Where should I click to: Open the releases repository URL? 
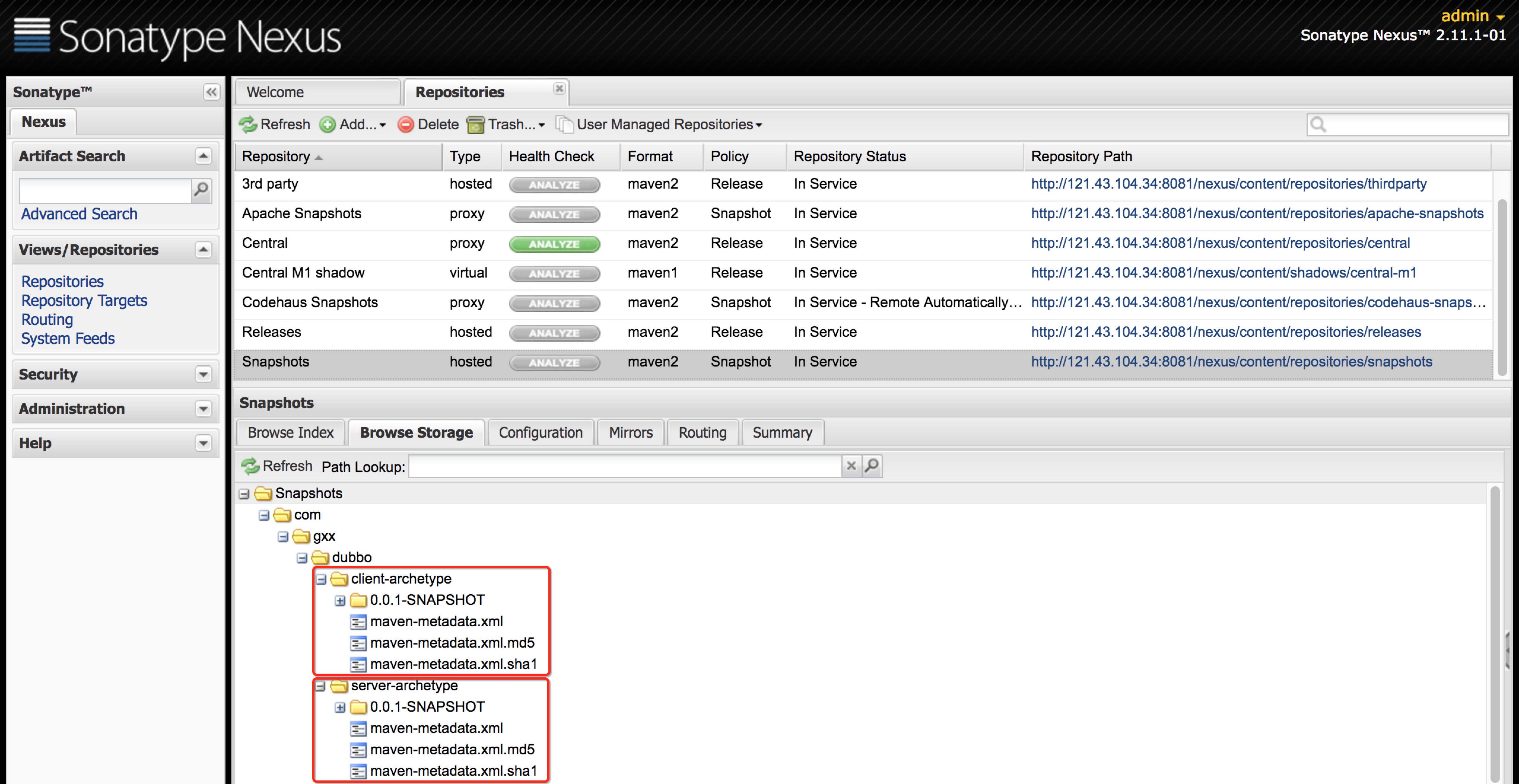pyautogui.click(x=1226, y=332)
